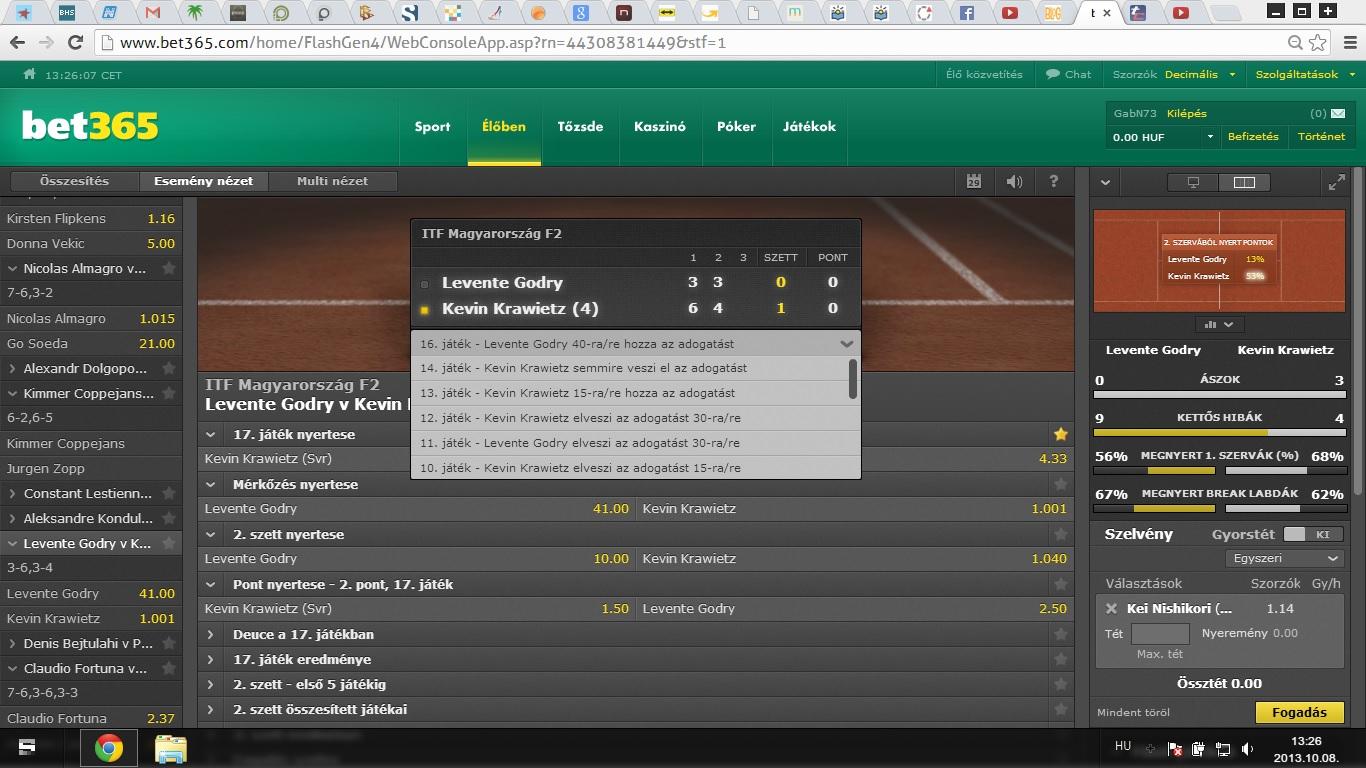Collapse the game history list dropdown arrow
The image size is (1366, 768).
coord(847,343)
